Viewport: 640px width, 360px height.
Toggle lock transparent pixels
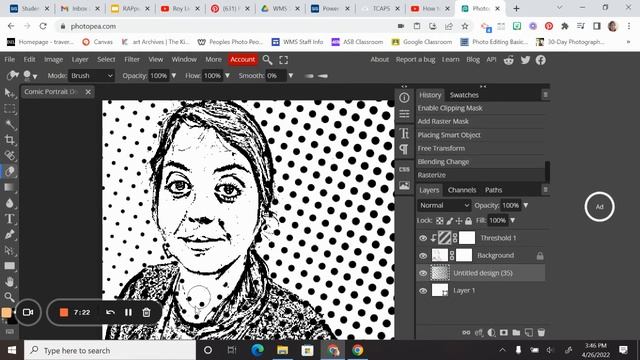440,221
